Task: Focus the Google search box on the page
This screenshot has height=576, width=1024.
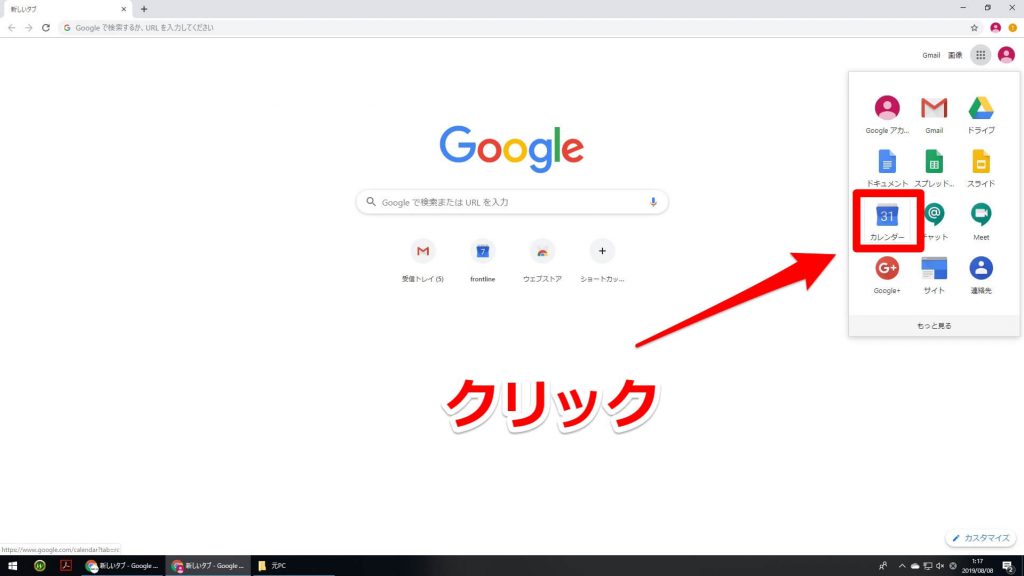Action: coord(511,202)
